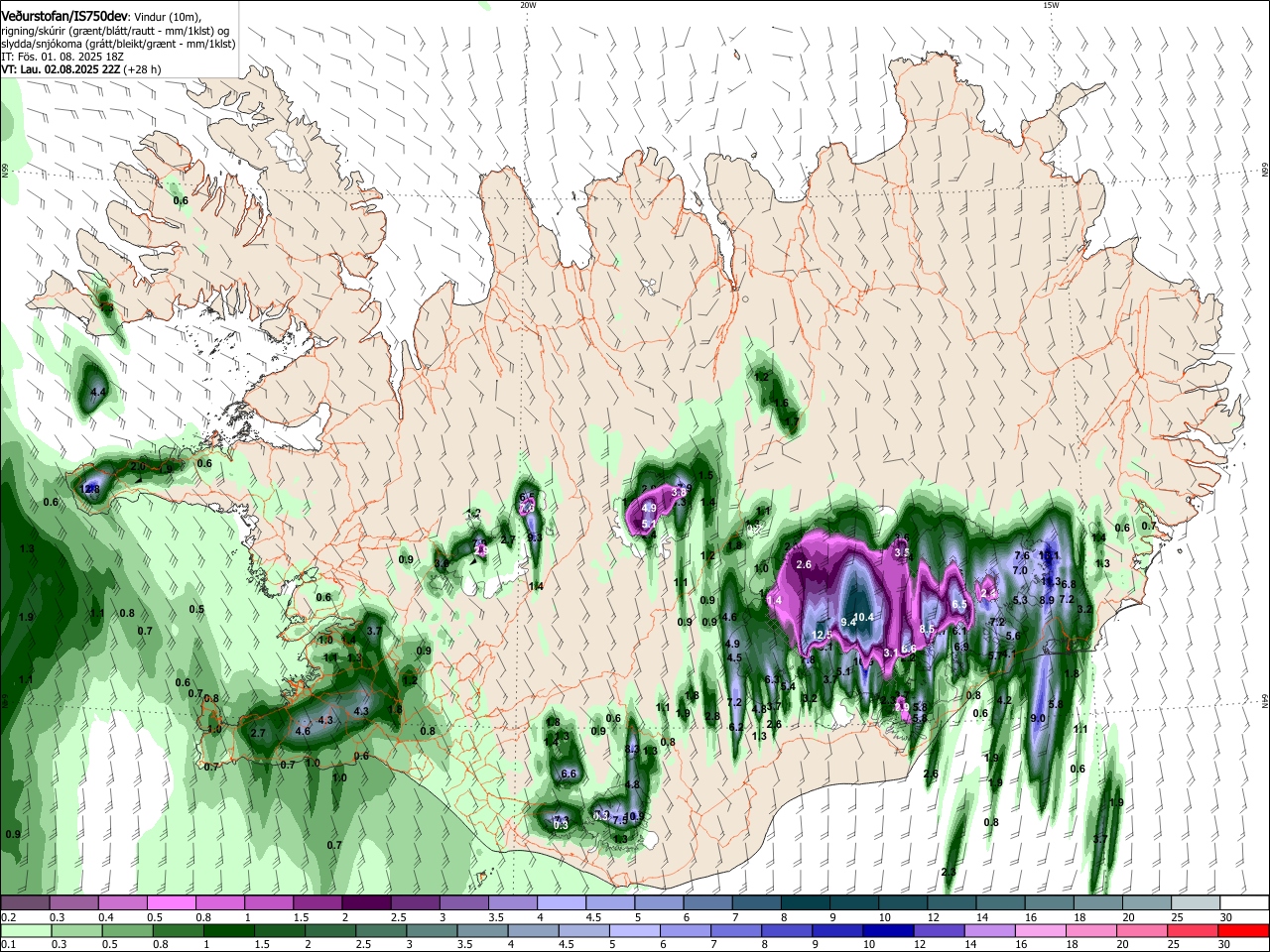The width and height of the screenshot is (1270, 952).
Task: Click the '0.4' label on the legend
Action: click(105, 917)
